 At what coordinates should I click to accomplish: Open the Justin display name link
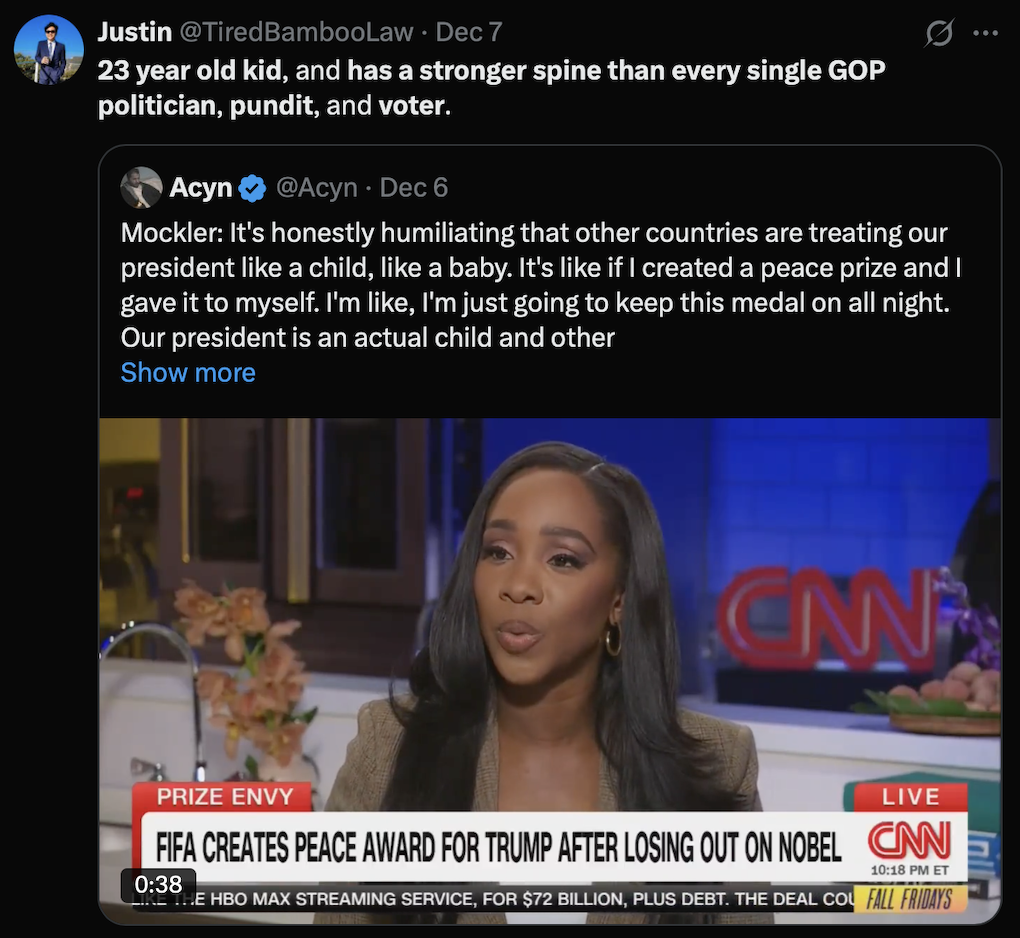pyautogui.click(x=135, y=32)
